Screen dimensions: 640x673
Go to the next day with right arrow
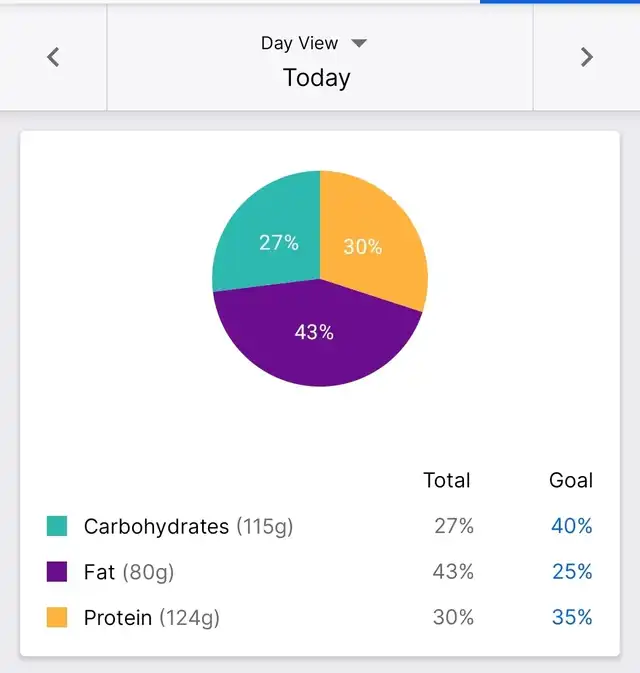(587, 58)
